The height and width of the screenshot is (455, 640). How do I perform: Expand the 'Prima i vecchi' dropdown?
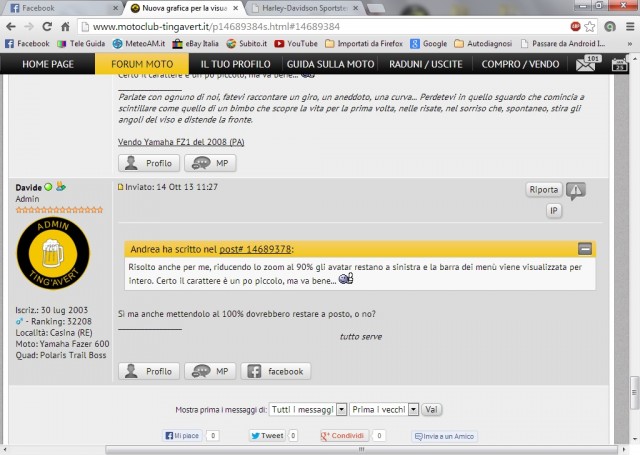coord(382,409)
